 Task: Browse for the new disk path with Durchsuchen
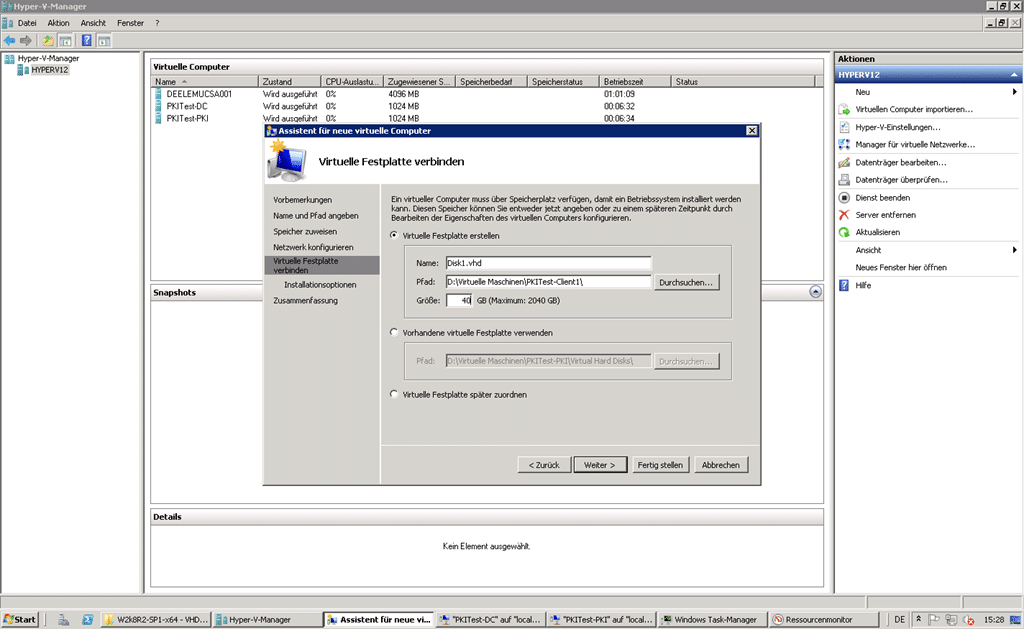click(x=686, y=282)
